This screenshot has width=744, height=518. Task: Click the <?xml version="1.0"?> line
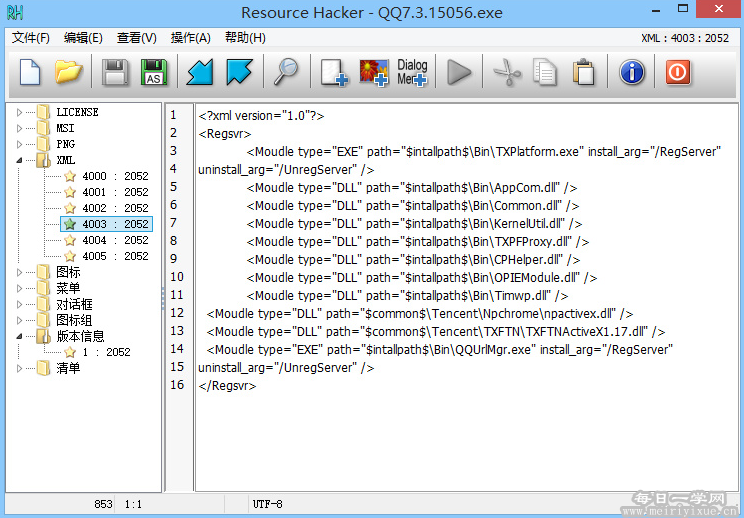click(261, 116)
